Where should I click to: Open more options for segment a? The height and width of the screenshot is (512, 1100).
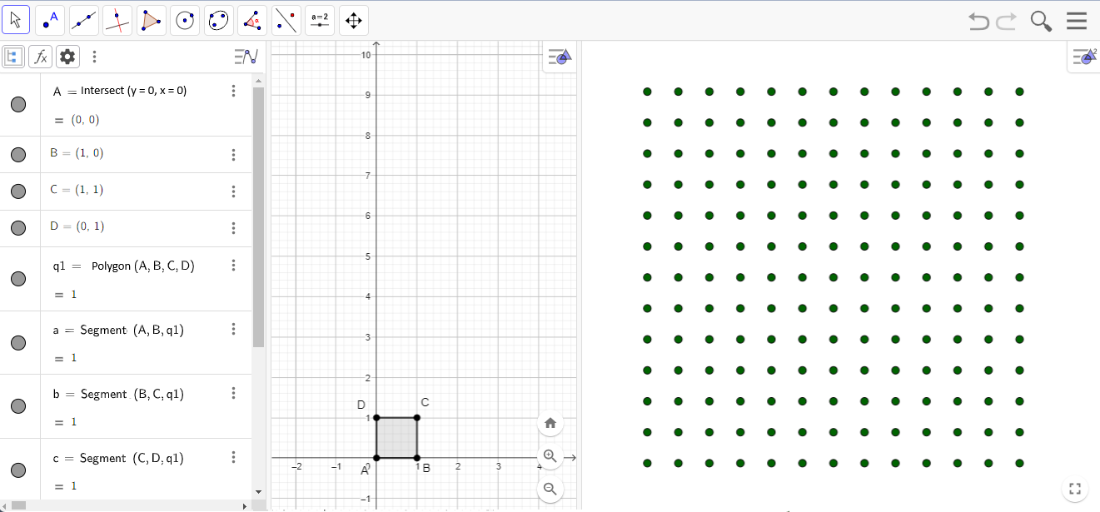pos(233,329)
